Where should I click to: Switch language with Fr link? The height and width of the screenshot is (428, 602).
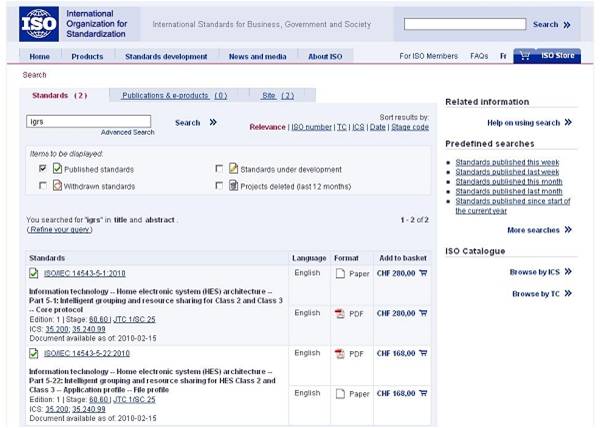point(503,56)
